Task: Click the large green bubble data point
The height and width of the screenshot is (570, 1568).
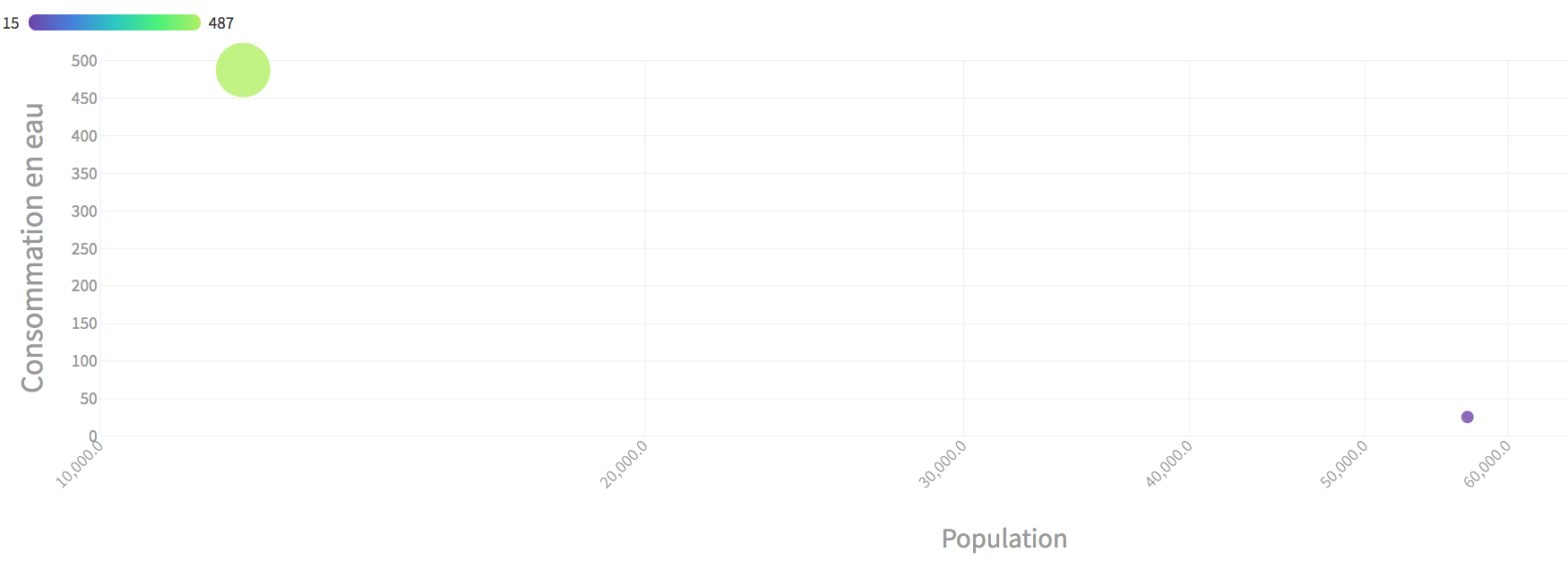Action: coord(243,70)
